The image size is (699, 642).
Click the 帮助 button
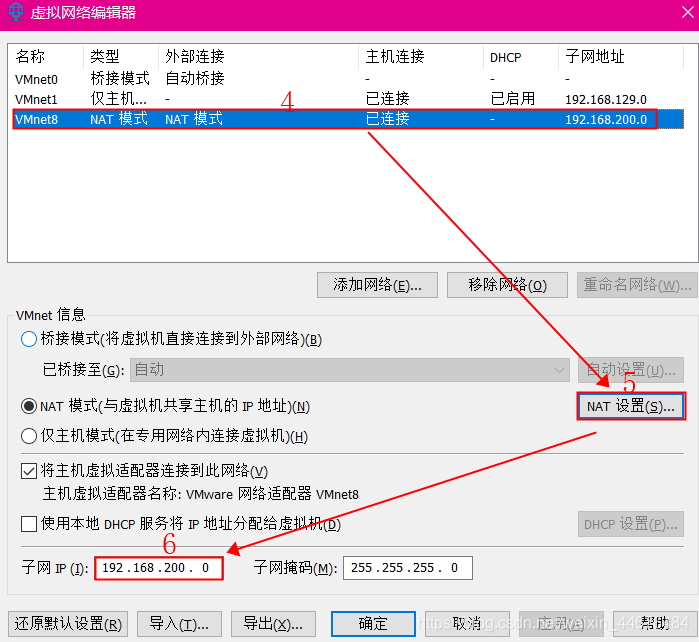point(655,624)
